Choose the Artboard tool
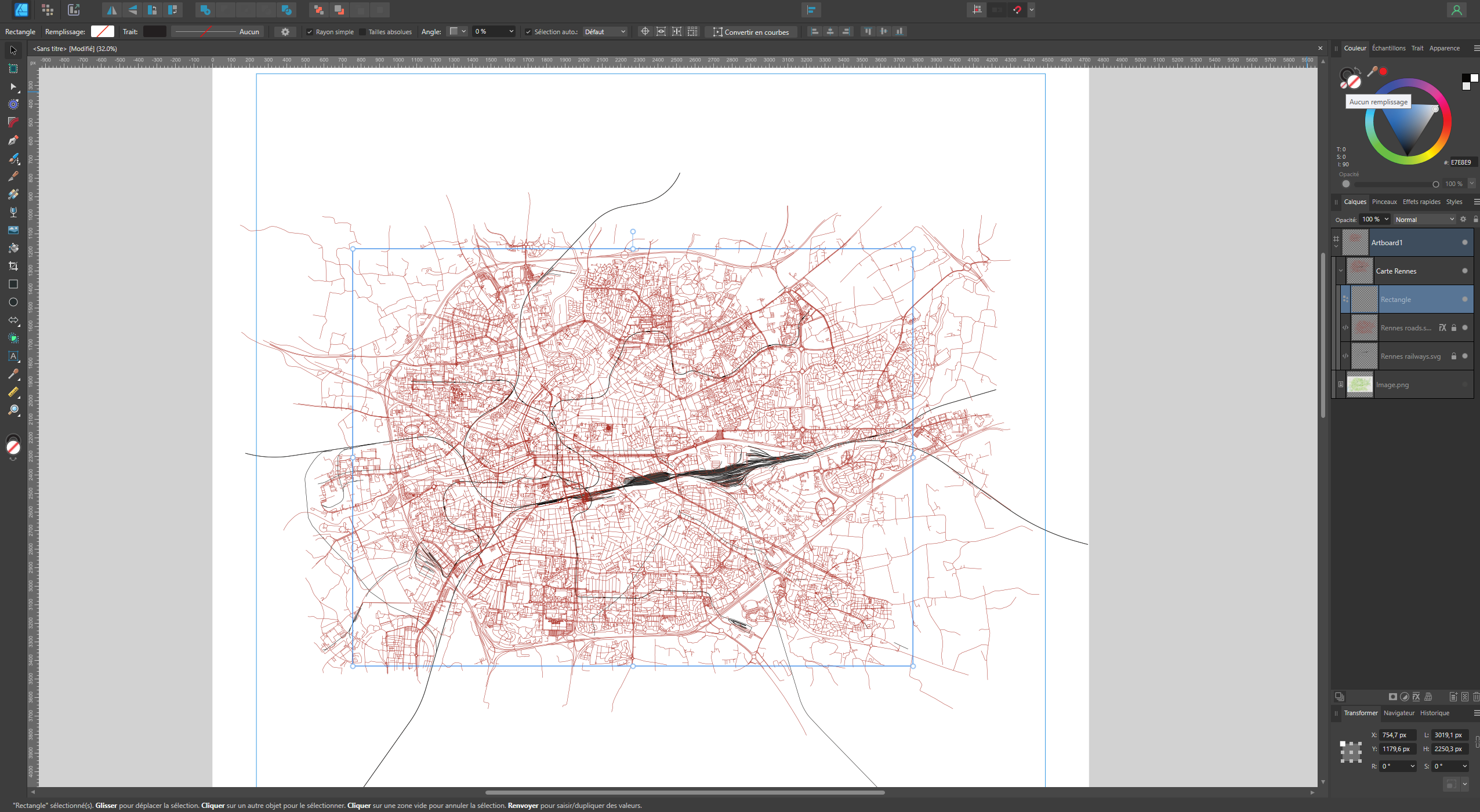This screenshot has height=812, width=1480. (13, 68)
